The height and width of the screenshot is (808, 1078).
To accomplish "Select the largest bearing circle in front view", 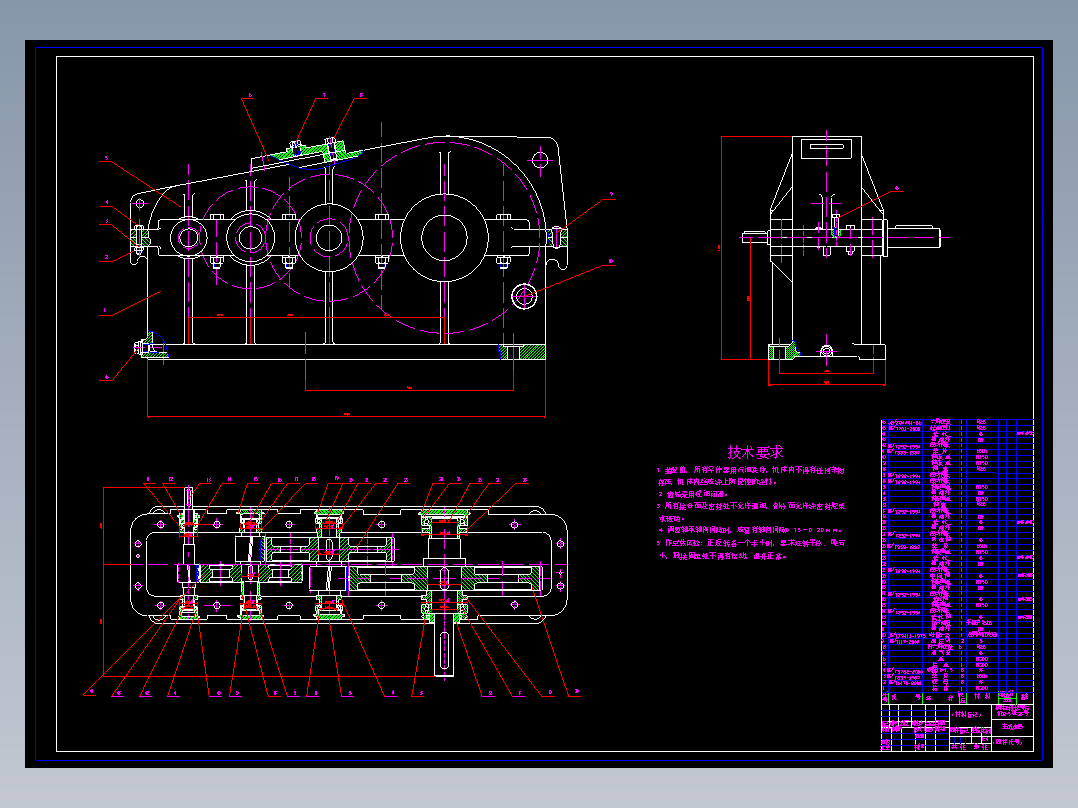I will [444, 237].
